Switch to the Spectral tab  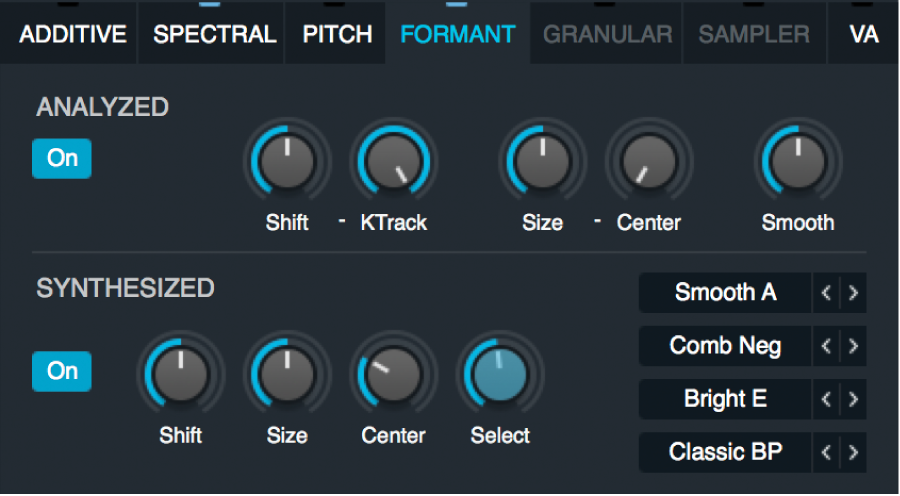214,34
